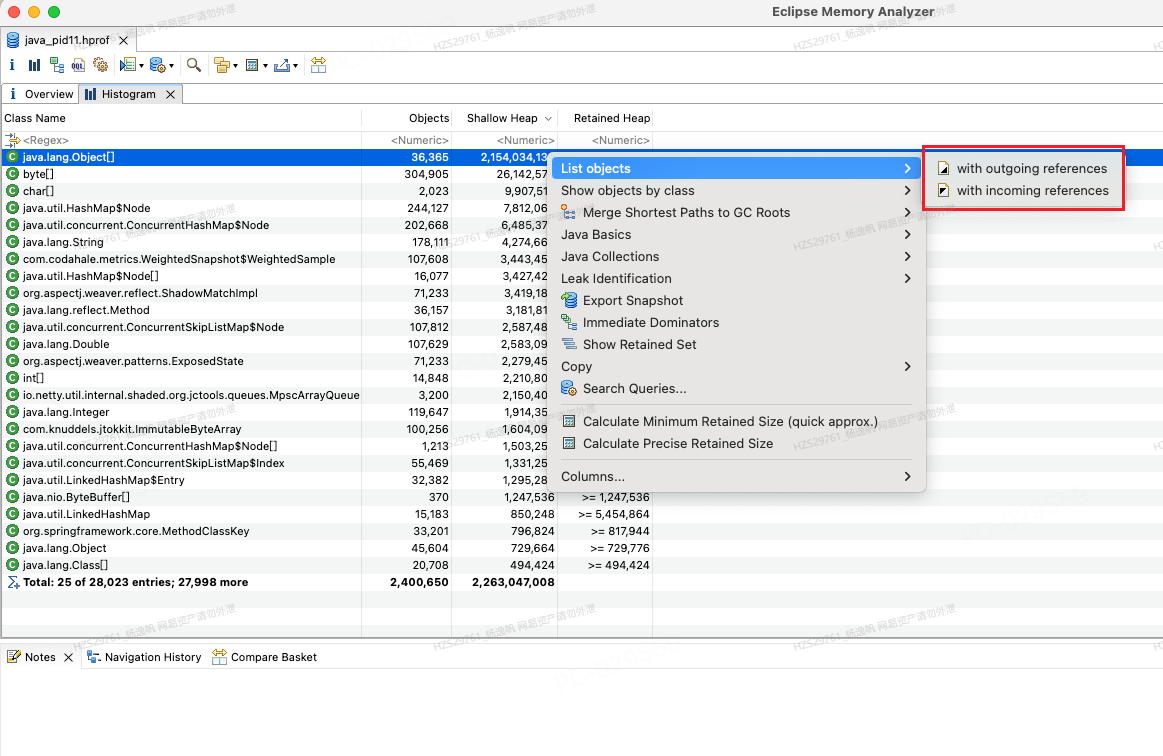Click the Export toolbar icon

[282, 65]
